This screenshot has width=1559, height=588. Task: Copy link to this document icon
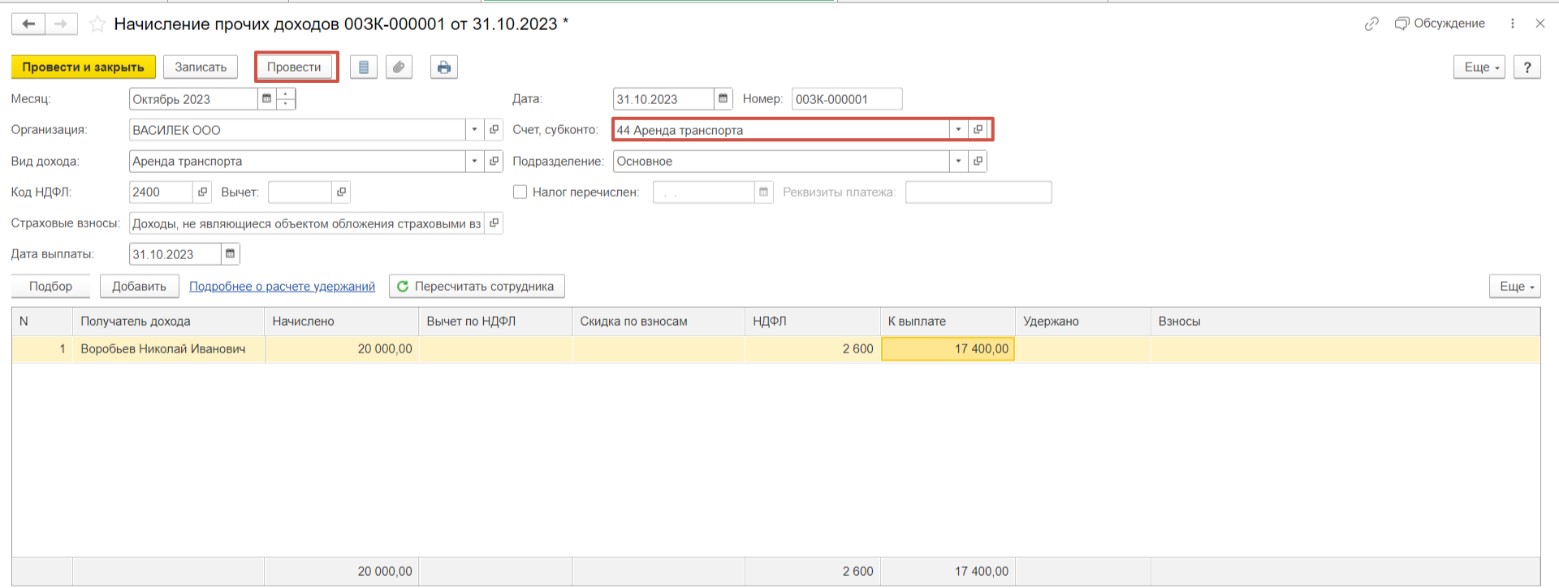click(x=1372, y=23)
